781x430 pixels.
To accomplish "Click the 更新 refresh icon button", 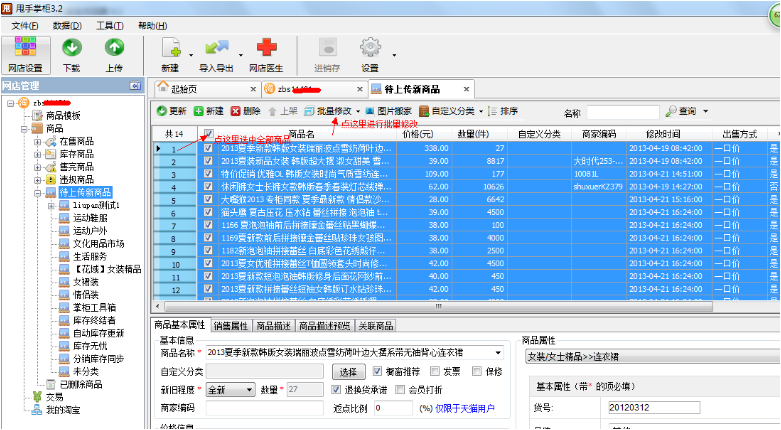I will pyautogui.click(x=170, y=111).
